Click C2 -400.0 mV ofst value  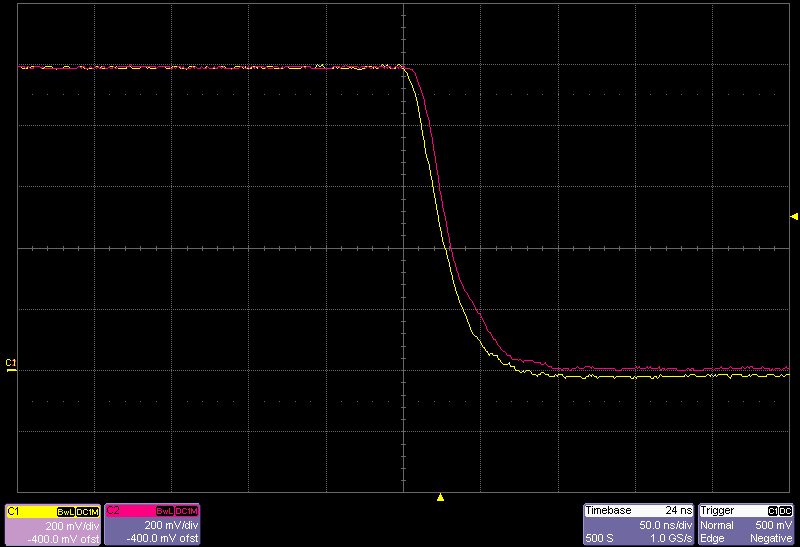pyautogui.click(x=162, y=538)
